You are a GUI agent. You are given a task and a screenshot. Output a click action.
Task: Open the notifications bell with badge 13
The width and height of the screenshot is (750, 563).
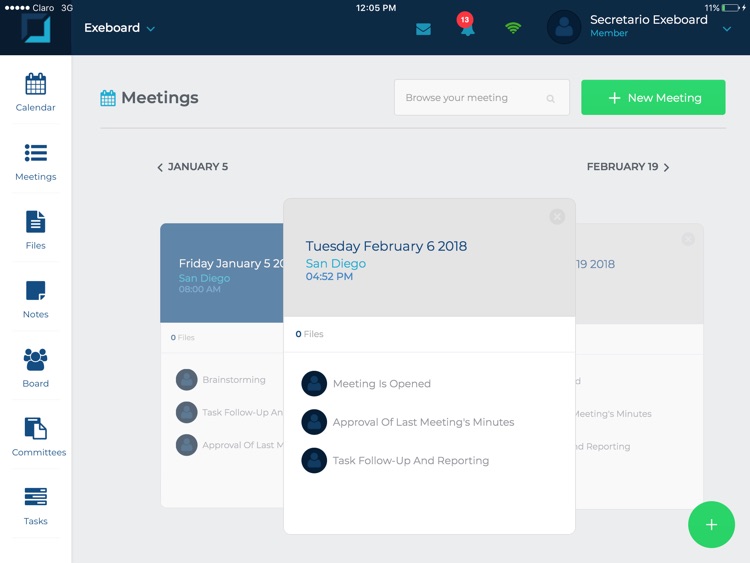coord(466,25)
